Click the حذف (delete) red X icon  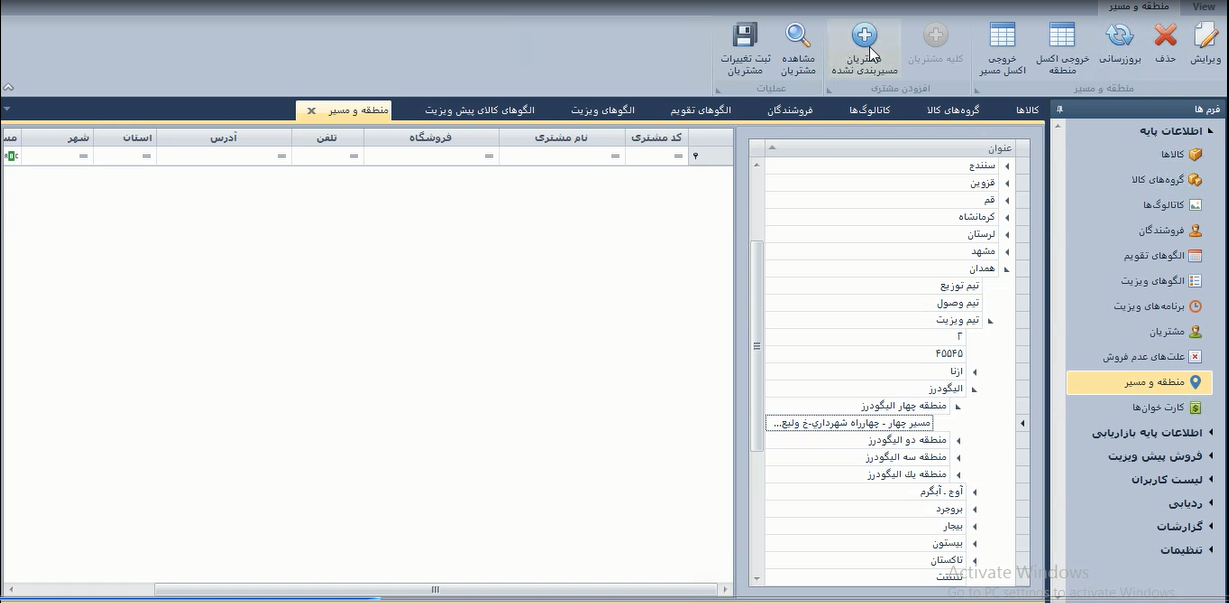[1165, 37]
